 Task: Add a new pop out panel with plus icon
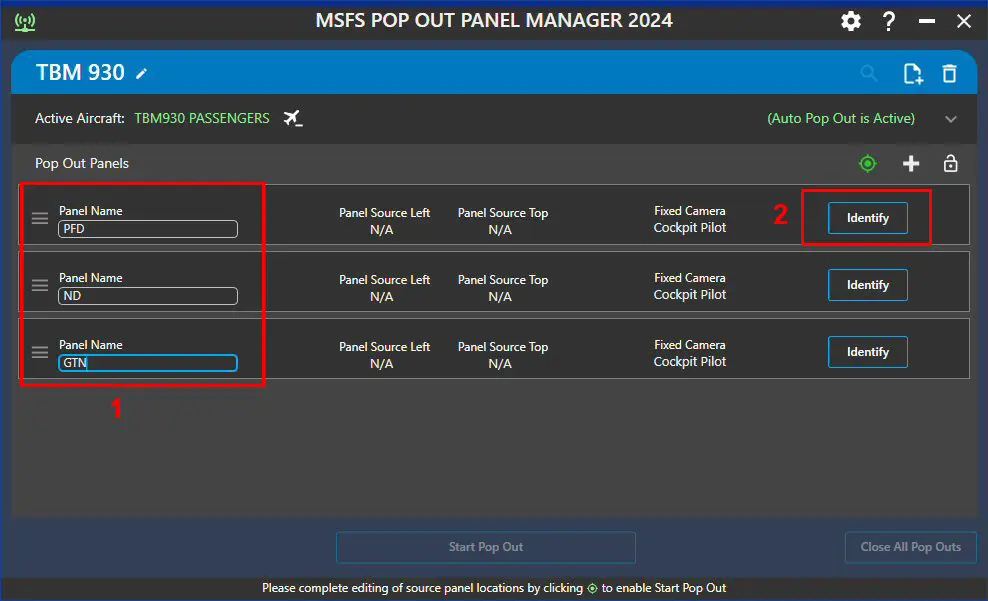(x=910, y=164)
